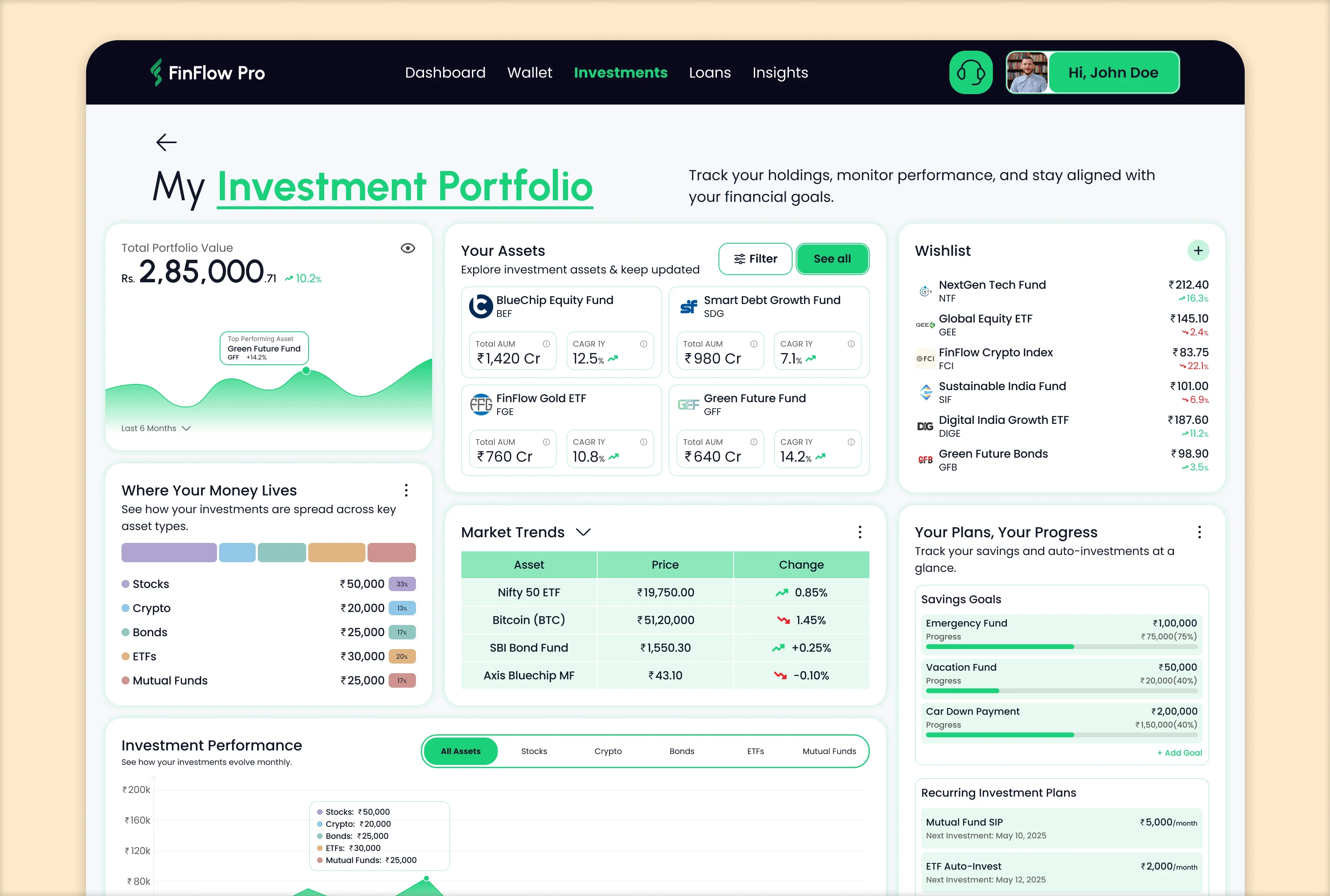Click the Bitcoin (BTC) asset cell
This screenshot has height=896, width=1330.
click(x=529, y=620)
